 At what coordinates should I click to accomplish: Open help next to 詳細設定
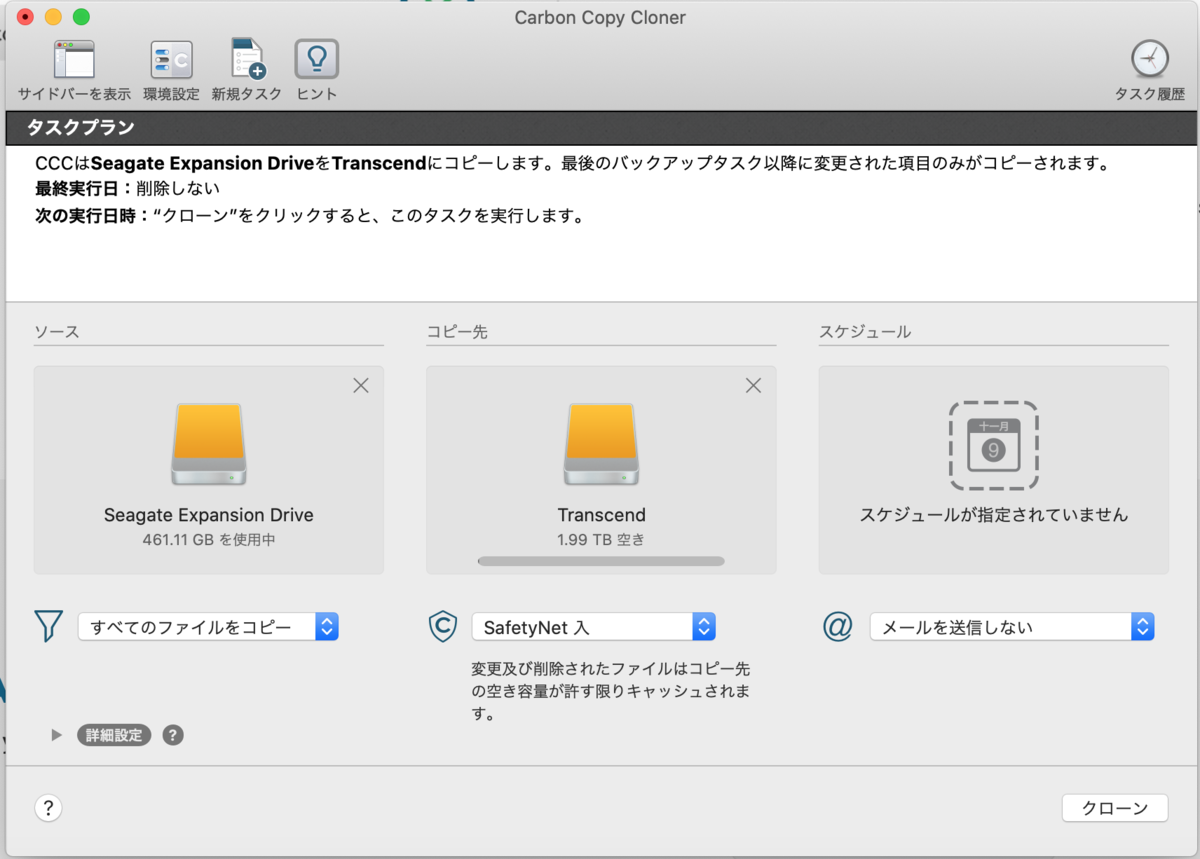tap(173, 735)
